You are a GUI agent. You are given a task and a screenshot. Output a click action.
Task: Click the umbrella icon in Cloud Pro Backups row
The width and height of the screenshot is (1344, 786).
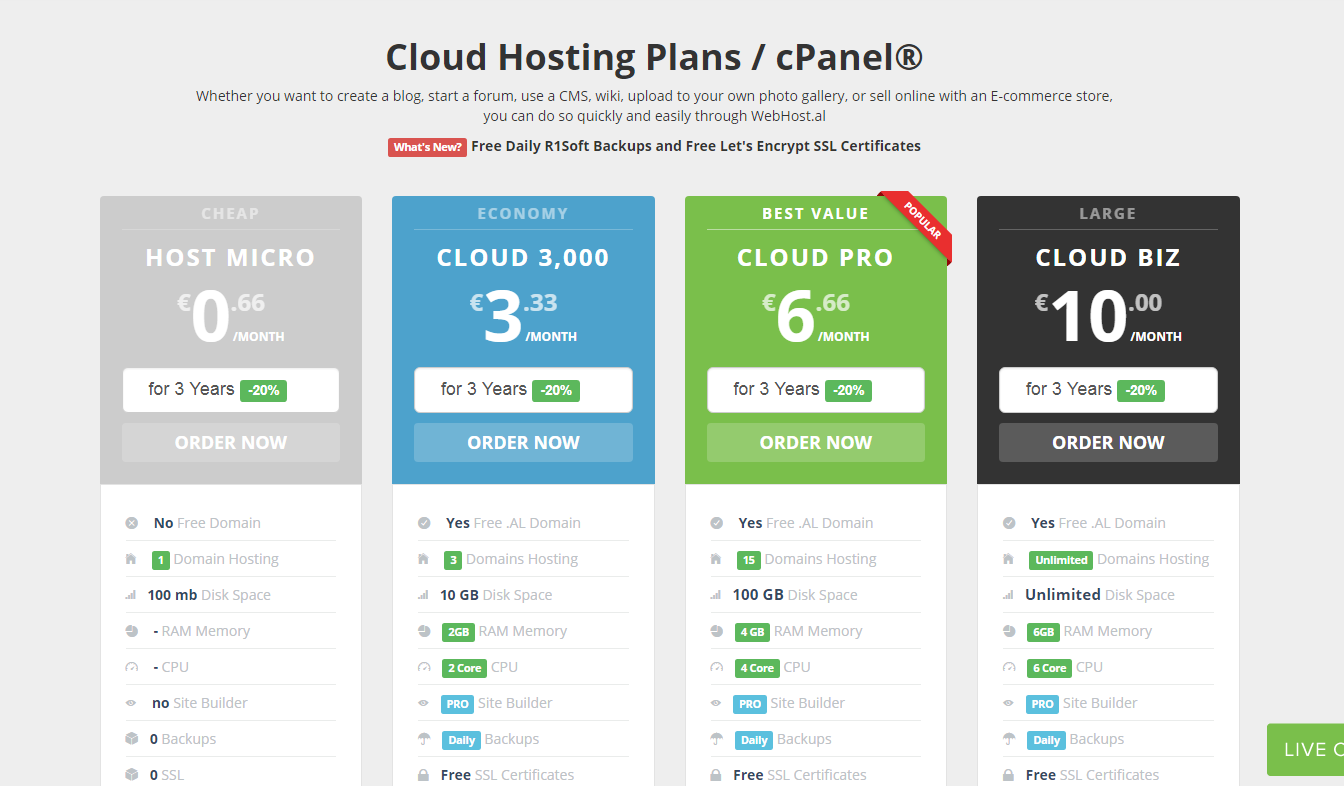717,739
